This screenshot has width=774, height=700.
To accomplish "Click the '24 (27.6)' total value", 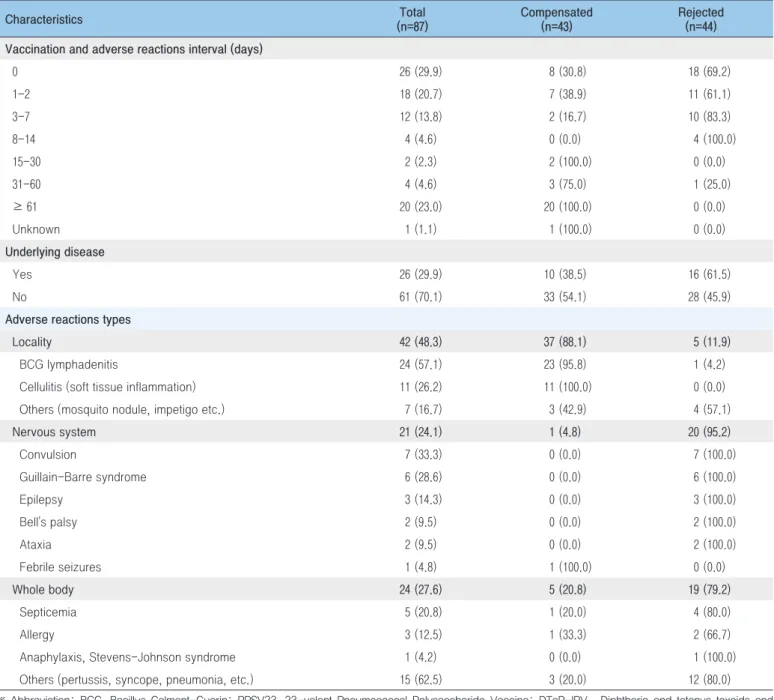I will point(421,590).
